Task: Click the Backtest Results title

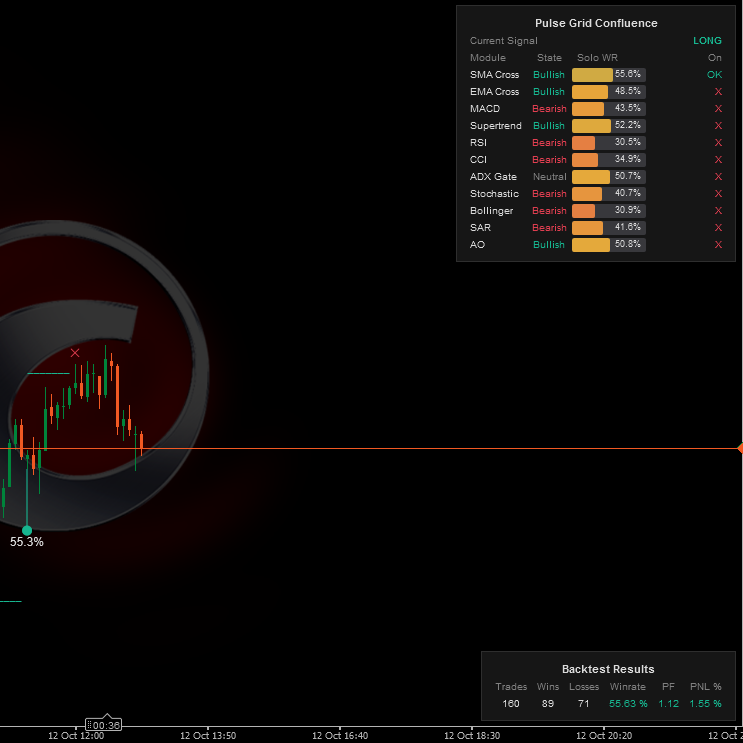Action: pos(608,669)
